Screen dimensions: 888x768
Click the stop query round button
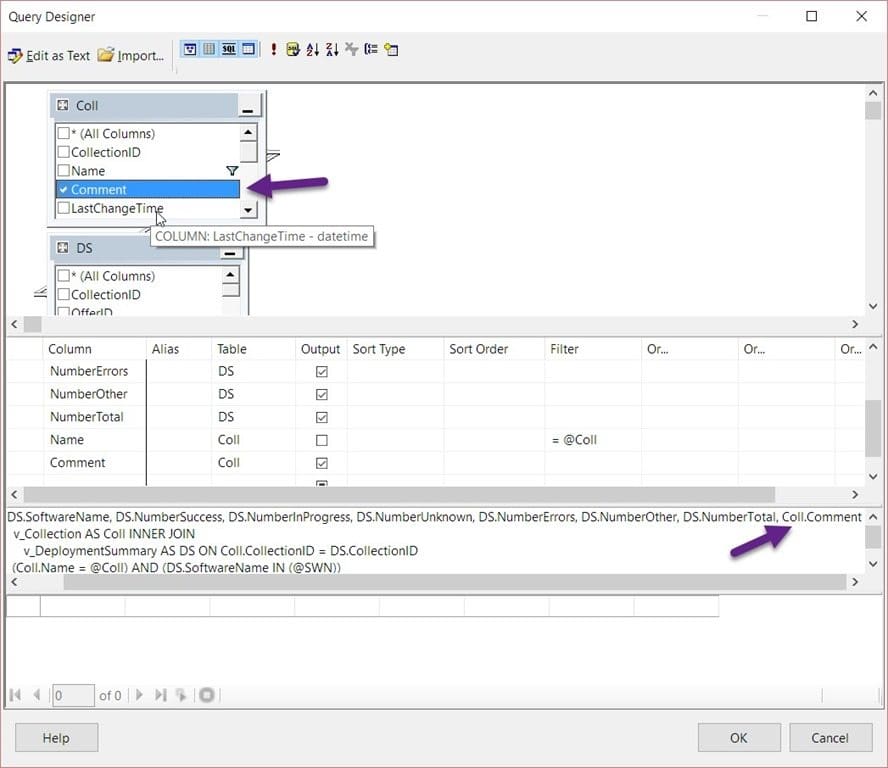tap(207, 695)
